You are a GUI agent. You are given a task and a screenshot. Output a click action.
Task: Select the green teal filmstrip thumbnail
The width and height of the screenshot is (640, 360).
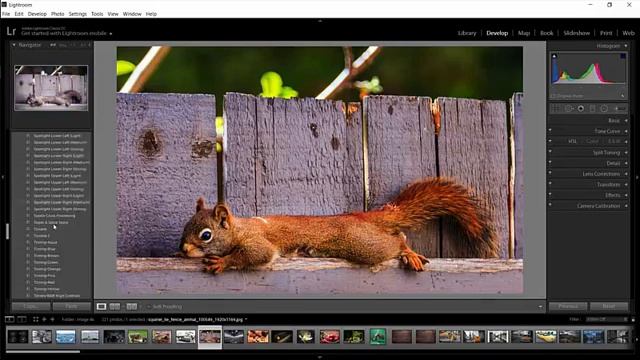(x=378, y=337)
